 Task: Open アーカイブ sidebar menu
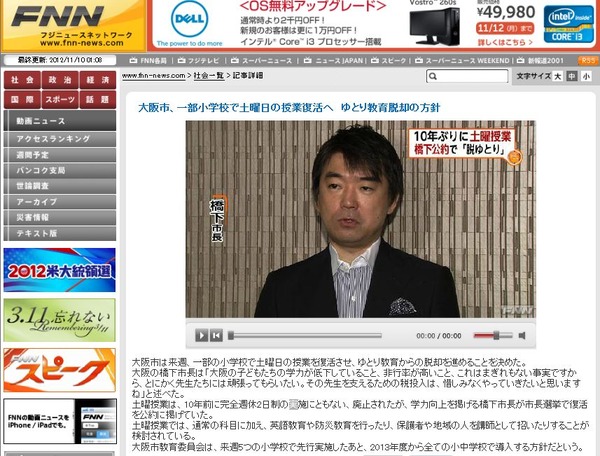click(x=60, y=202)
